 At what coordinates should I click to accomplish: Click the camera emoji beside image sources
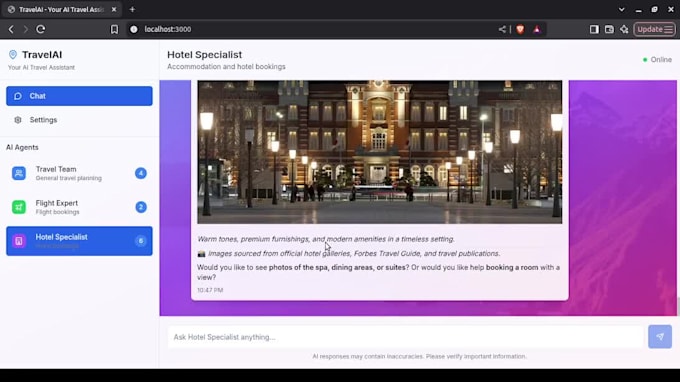pyautogui.click(x=201, y=254)
